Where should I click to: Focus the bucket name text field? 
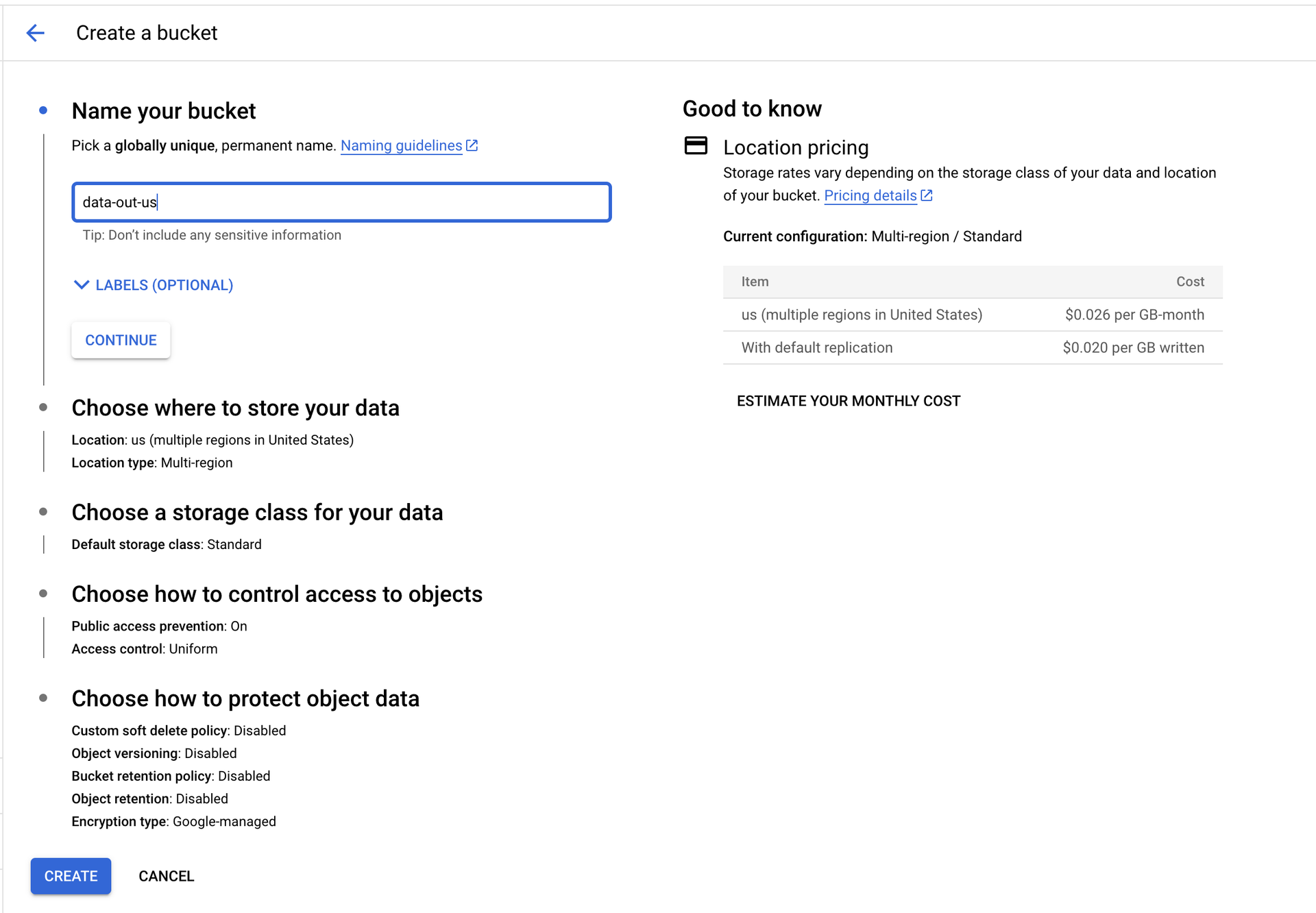click(x=341, y=202)
